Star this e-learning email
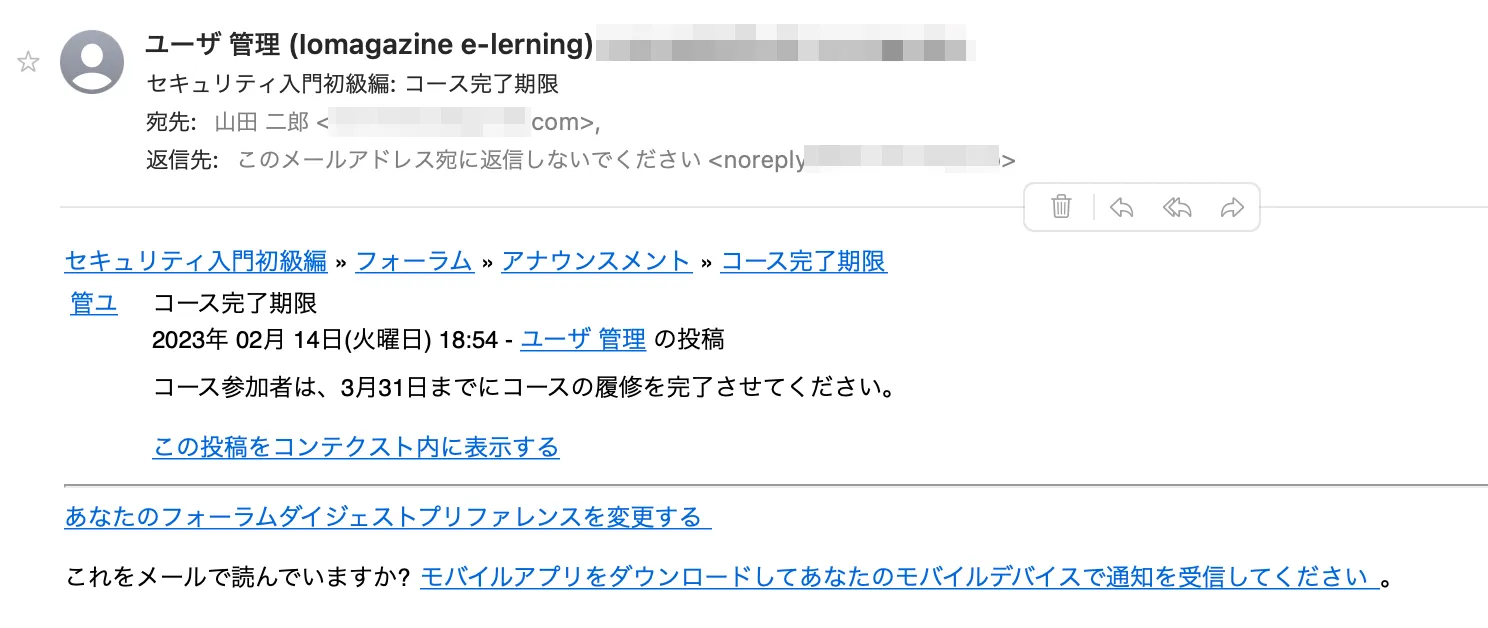This screenshot has height=628, width=1488. click(x=28, y=62)
